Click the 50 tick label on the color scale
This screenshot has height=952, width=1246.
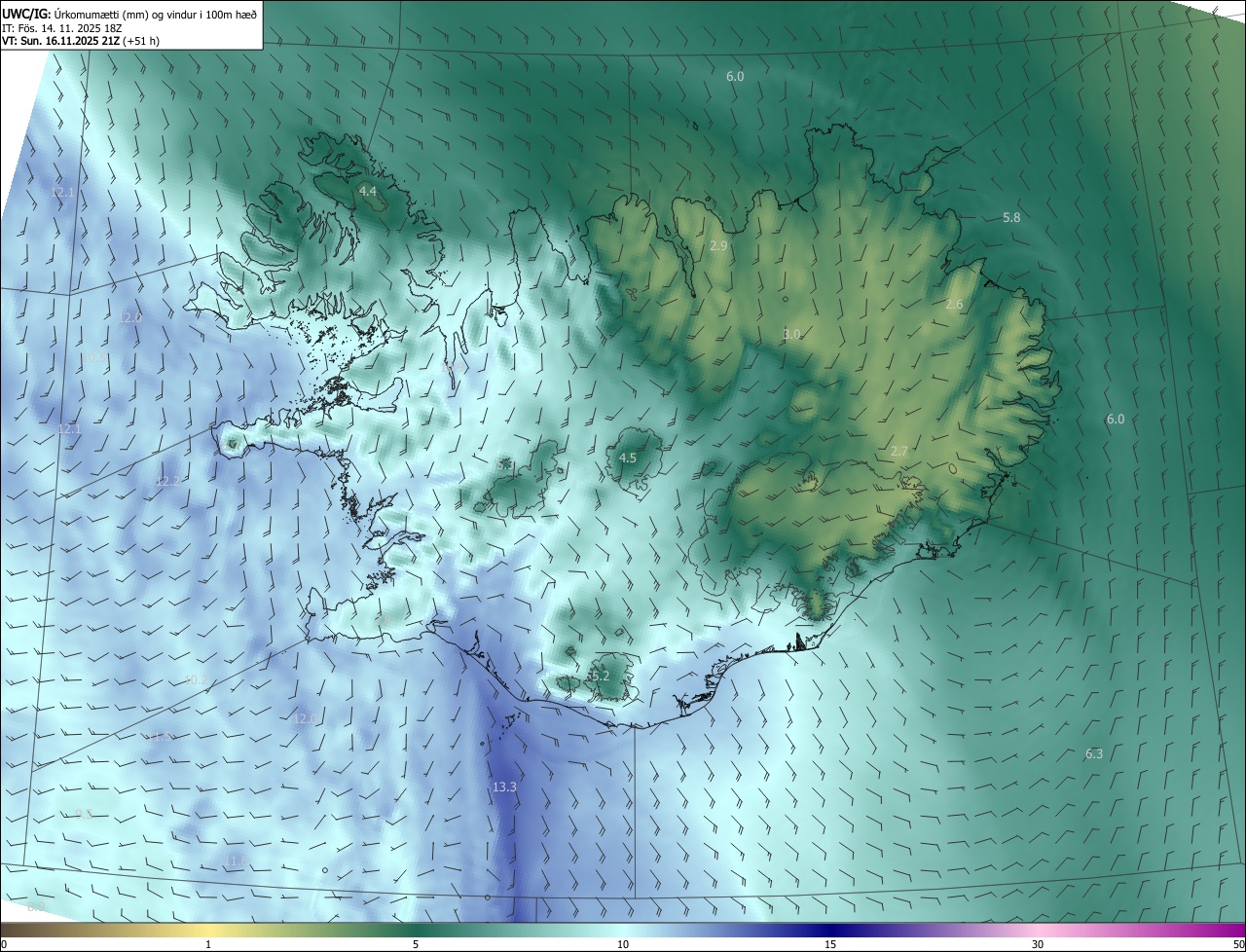coord(1237,944)
